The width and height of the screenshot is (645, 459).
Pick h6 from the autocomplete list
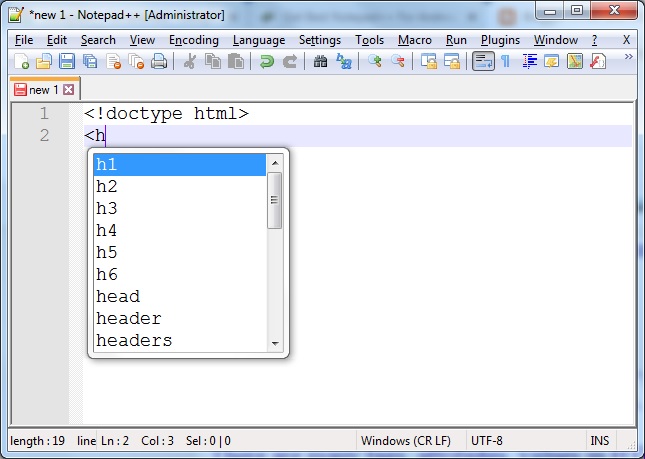tap(179, 274)
